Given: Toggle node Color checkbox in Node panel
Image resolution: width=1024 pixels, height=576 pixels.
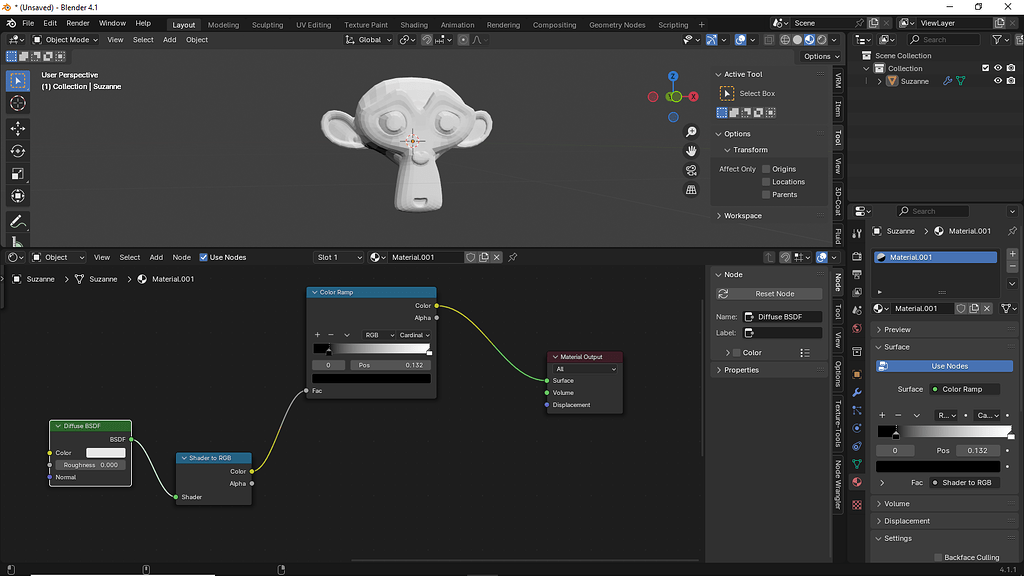Looking at the screenshot, I should (737, 353).
